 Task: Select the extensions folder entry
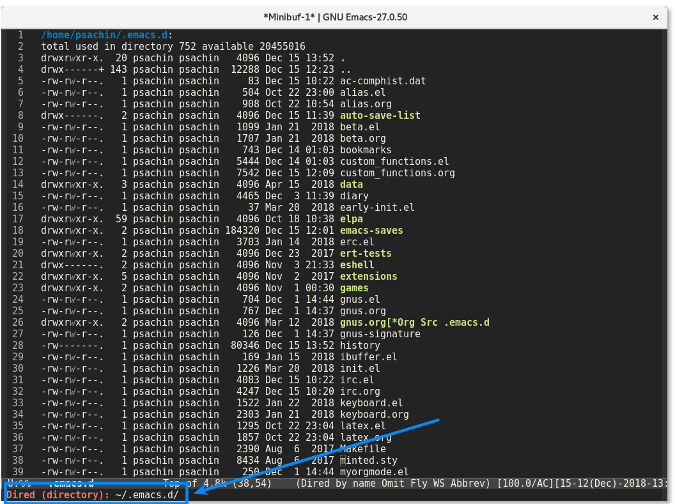coord(368,276)
